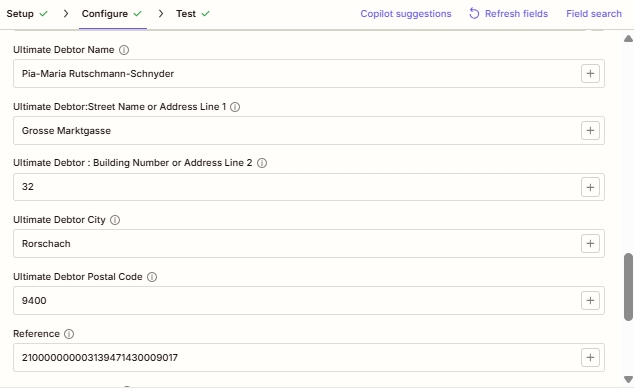Click the Refresh fields link
The height and width of the screenshot is (388, 634).
coord(516,14)
